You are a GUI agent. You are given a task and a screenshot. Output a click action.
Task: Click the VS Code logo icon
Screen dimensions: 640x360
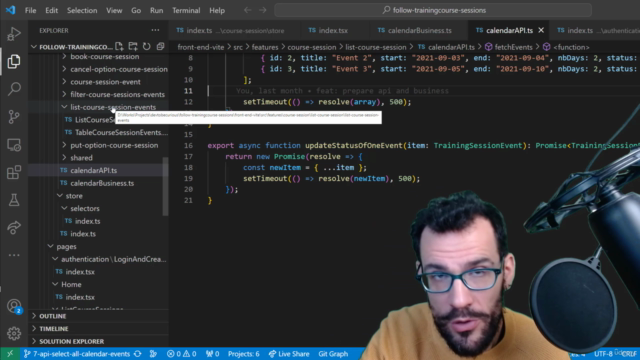(x=11, y=10)
